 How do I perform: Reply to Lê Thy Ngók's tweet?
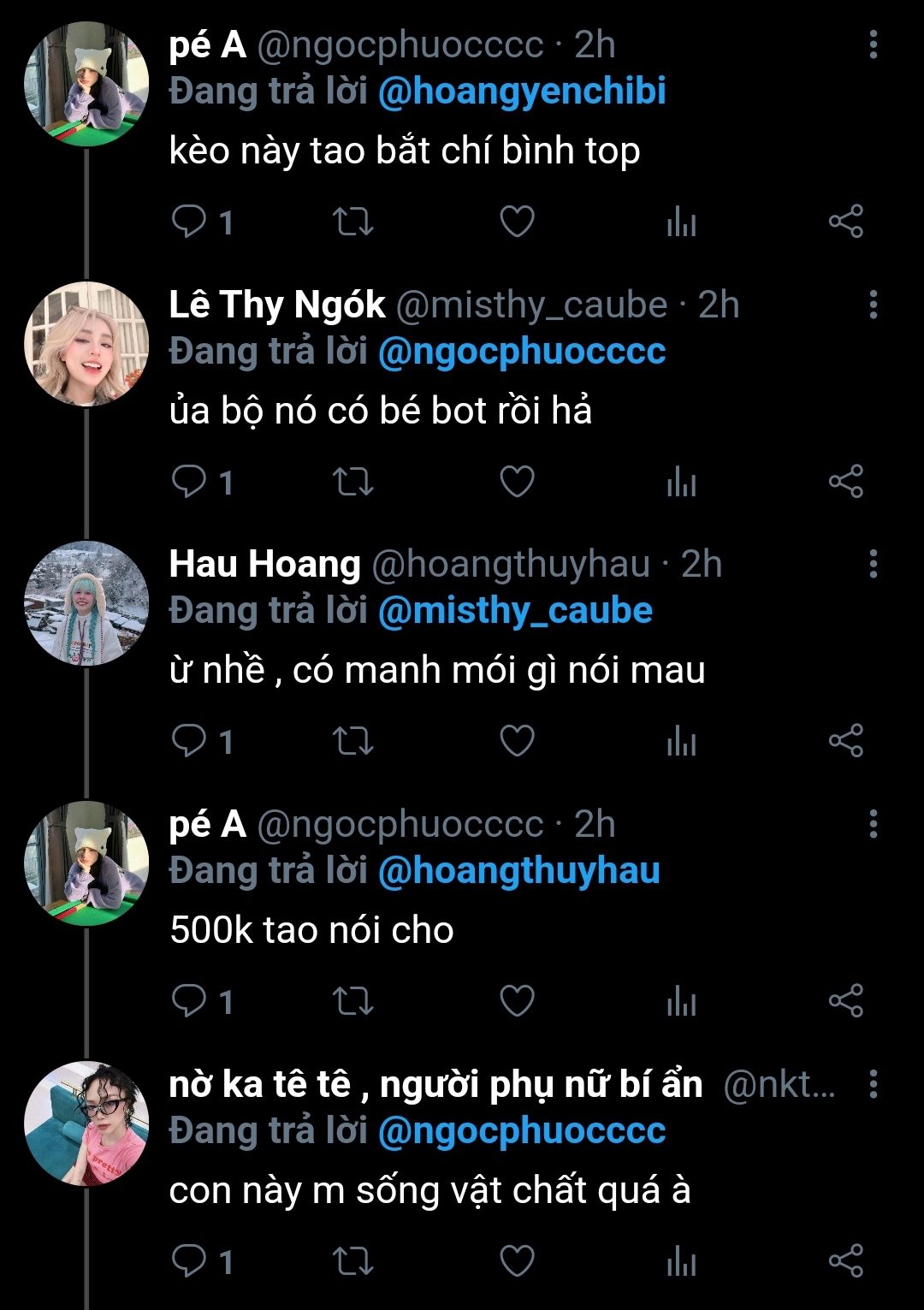click(189, 483)
